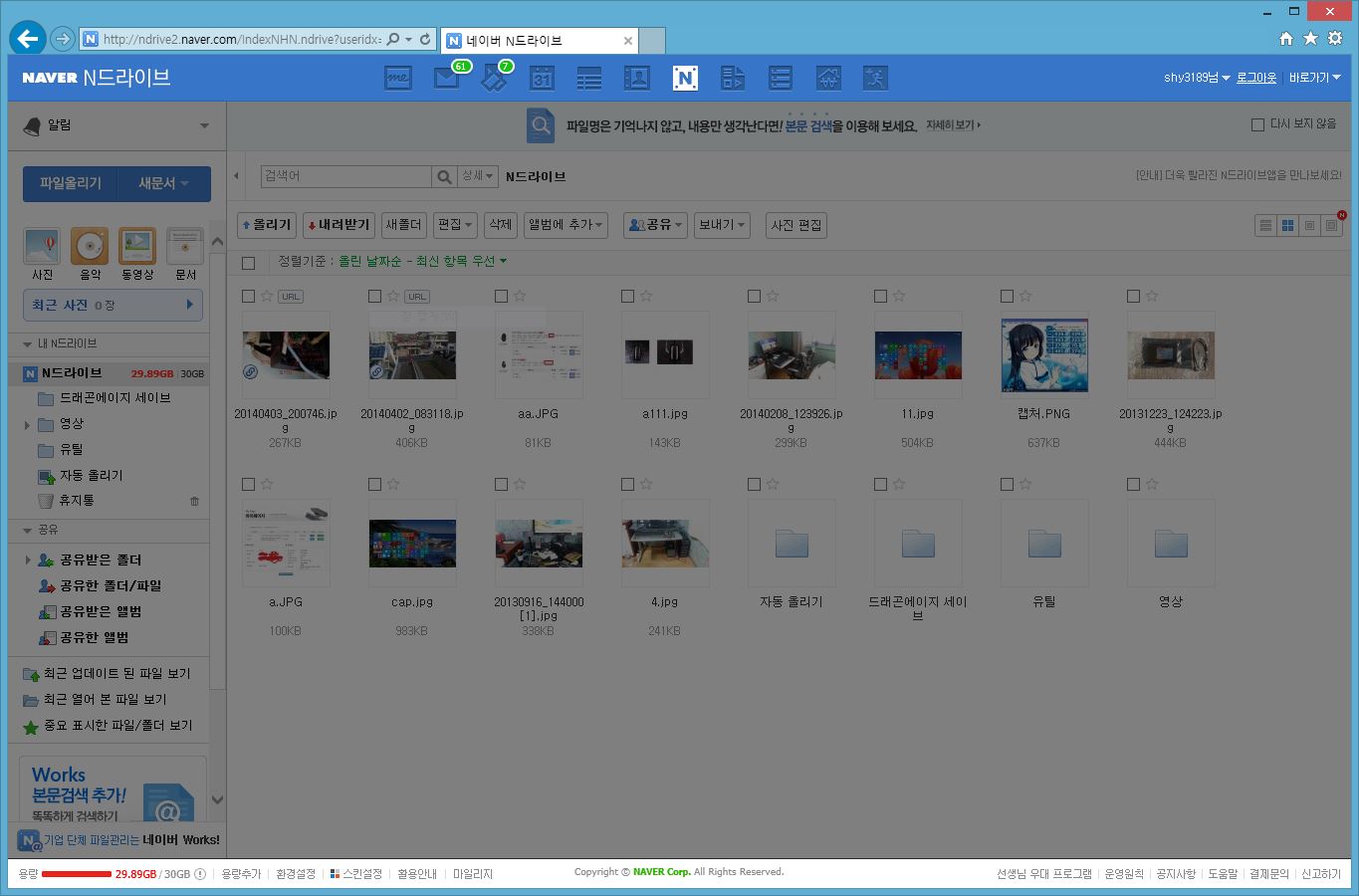Click in the 검색어 search field
This screenshot has width=1359, height=896.
[345, 176]
